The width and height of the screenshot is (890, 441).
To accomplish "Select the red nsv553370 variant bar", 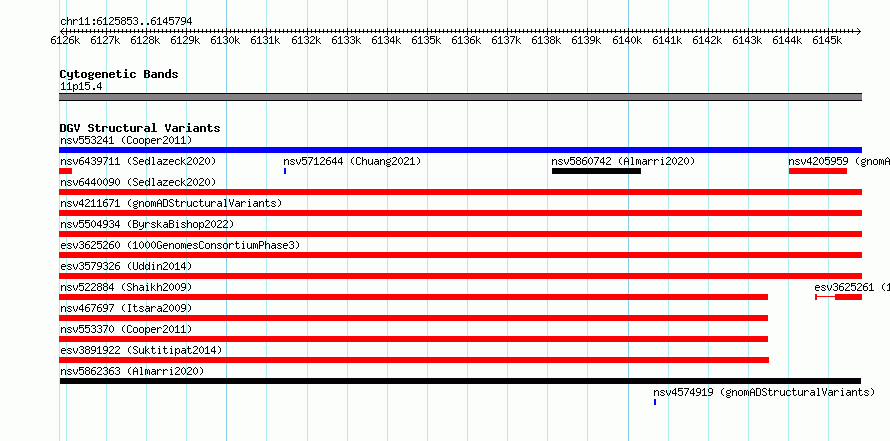I will [414, 339].
